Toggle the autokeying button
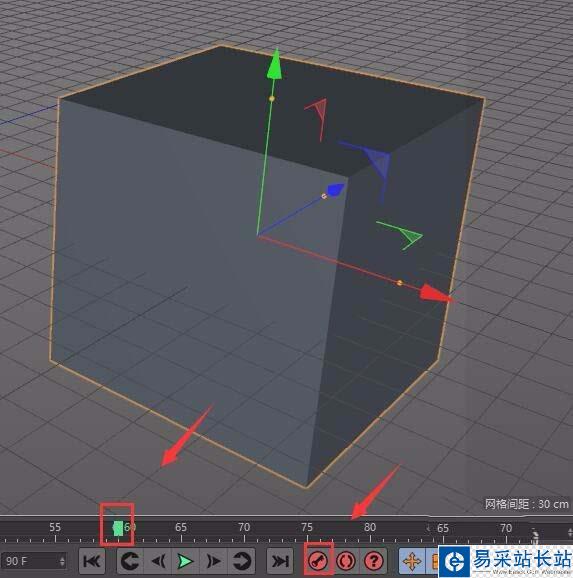 346,561
